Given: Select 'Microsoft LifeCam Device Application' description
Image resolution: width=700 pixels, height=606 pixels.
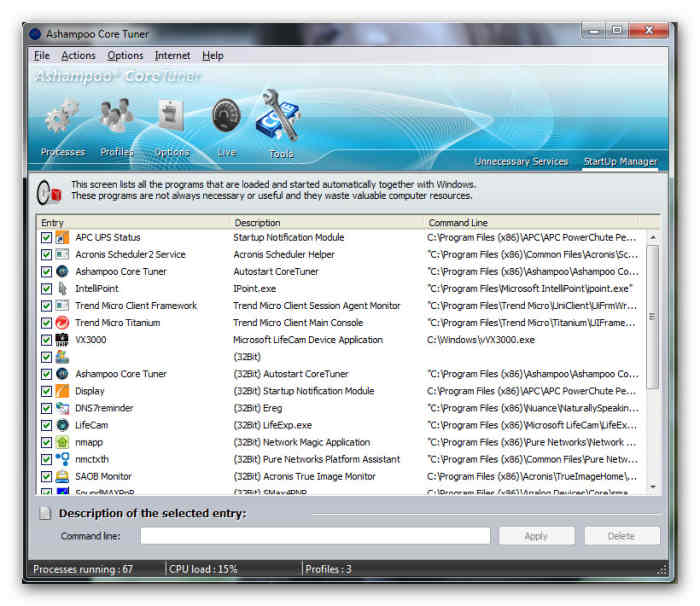Looking at the screenshot, I should [x=308, y=340].
